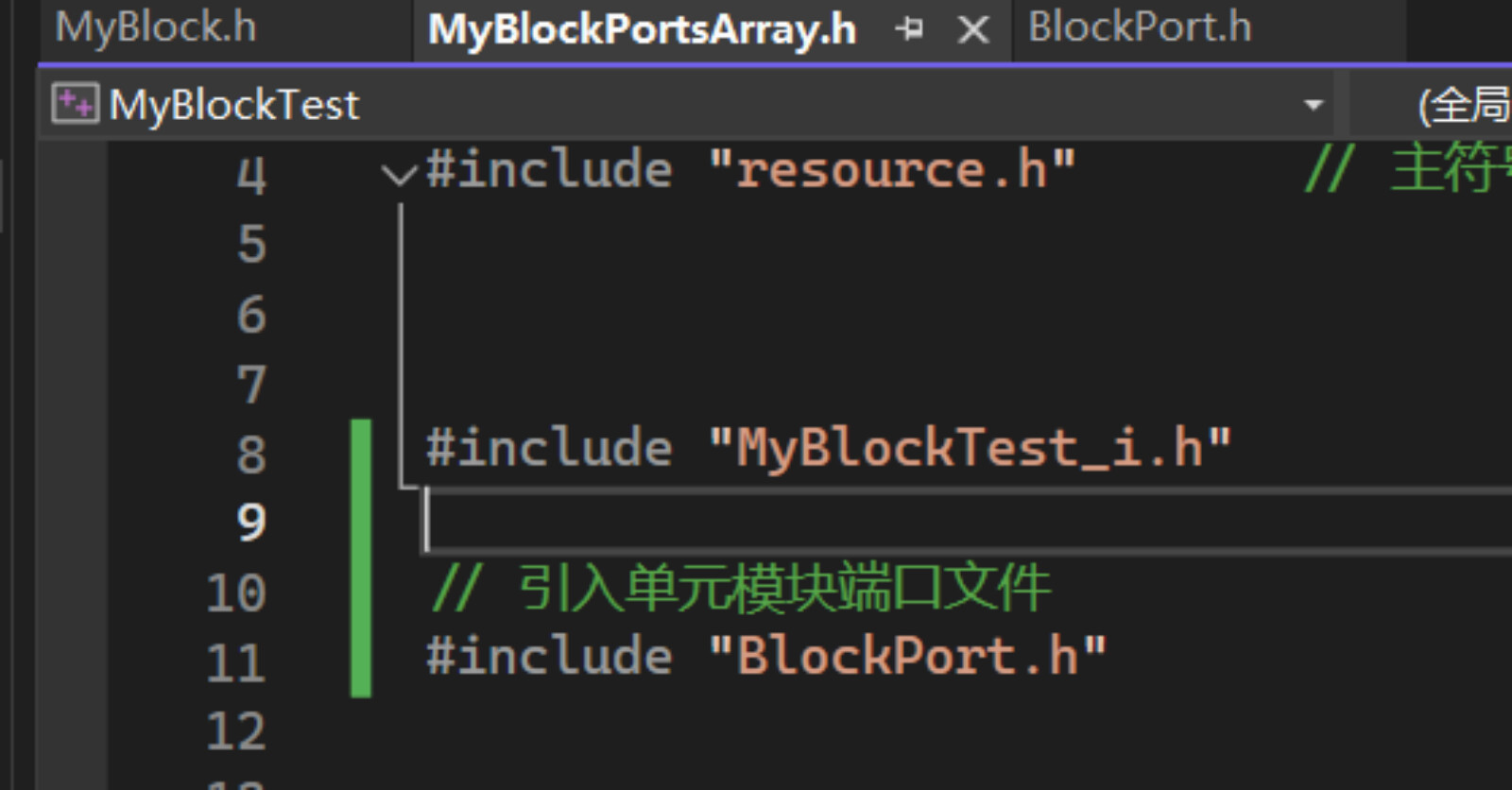Viewport: 1512px width, 790px height.
Task: Click line number 12 in the gutter
Action: [x=236, y=731]
